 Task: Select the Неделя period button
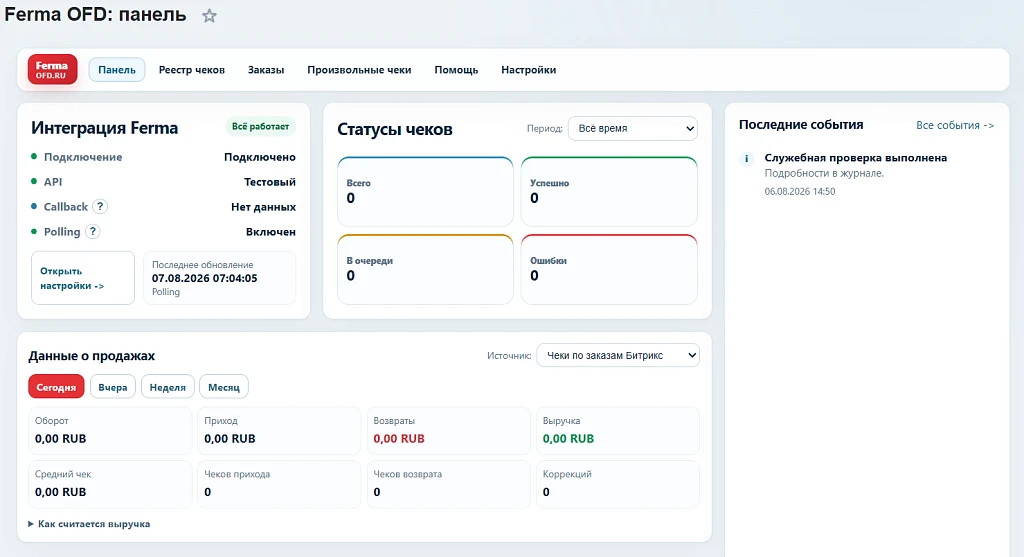pyautogui.click(x=168, y=387)
